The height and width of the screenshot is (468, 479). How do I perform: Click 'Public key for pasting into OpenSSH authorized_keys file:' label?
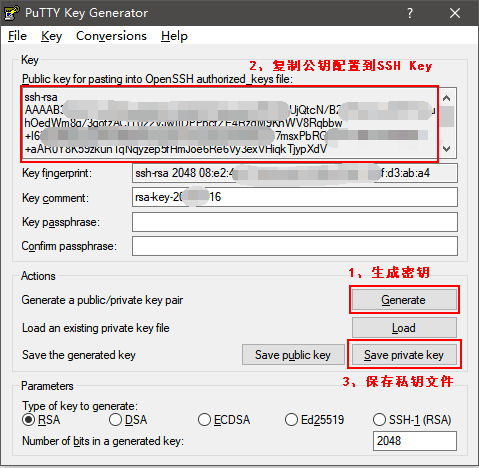tap(157, 79)
